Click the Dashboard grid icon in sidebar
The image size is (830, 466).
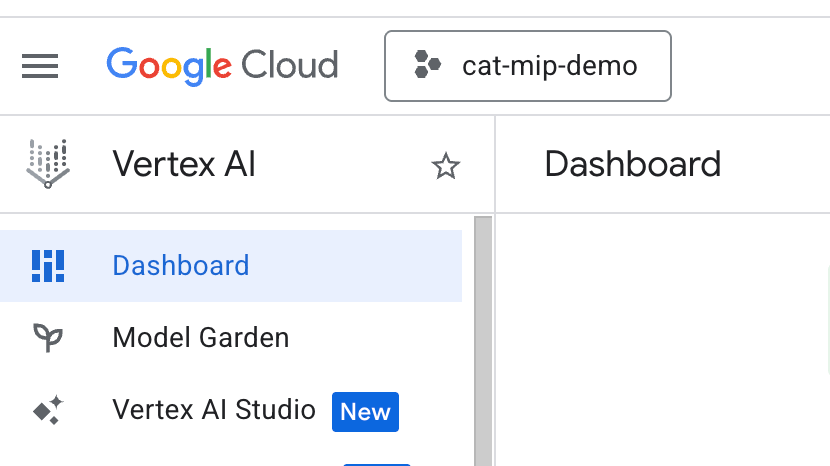click(x=47, y=266)
